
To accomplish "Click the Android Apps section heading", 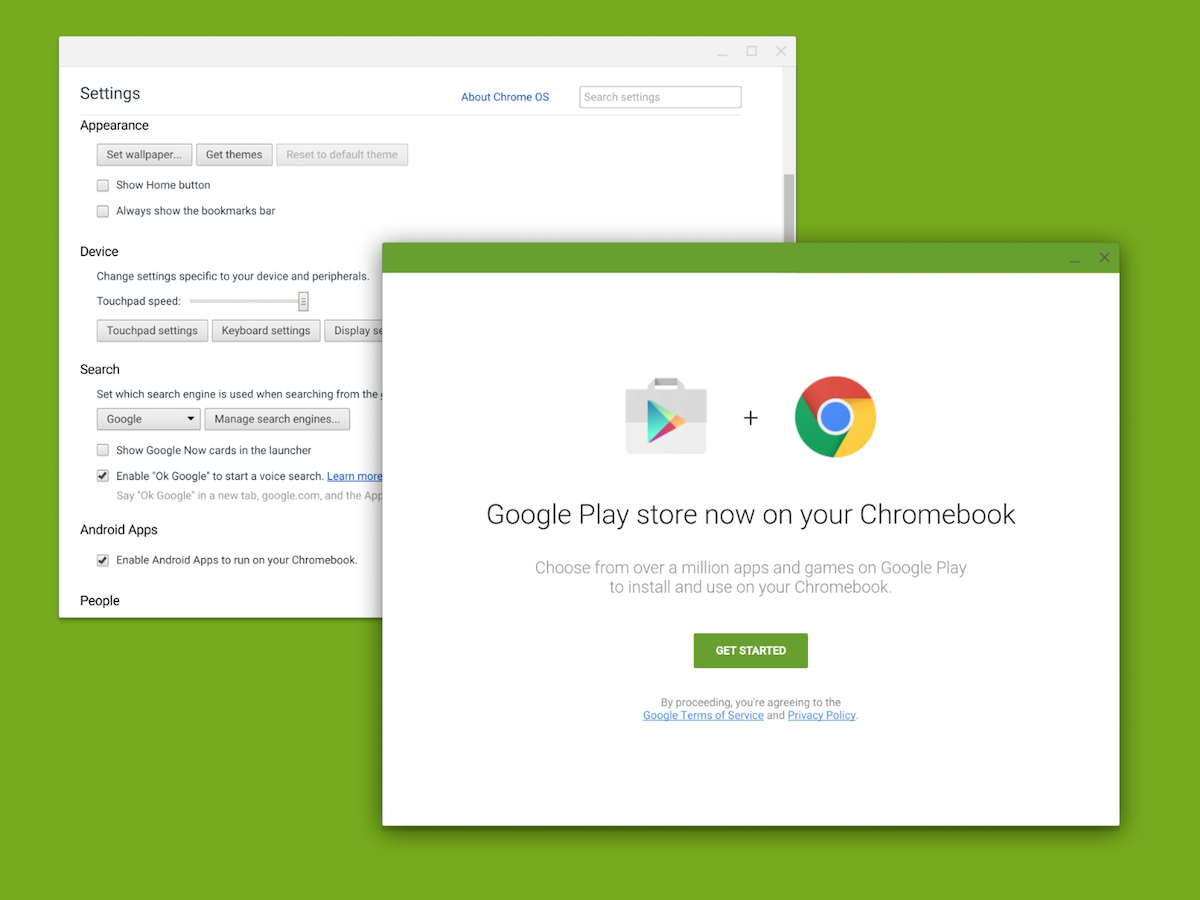I will [x=119, y=529].
